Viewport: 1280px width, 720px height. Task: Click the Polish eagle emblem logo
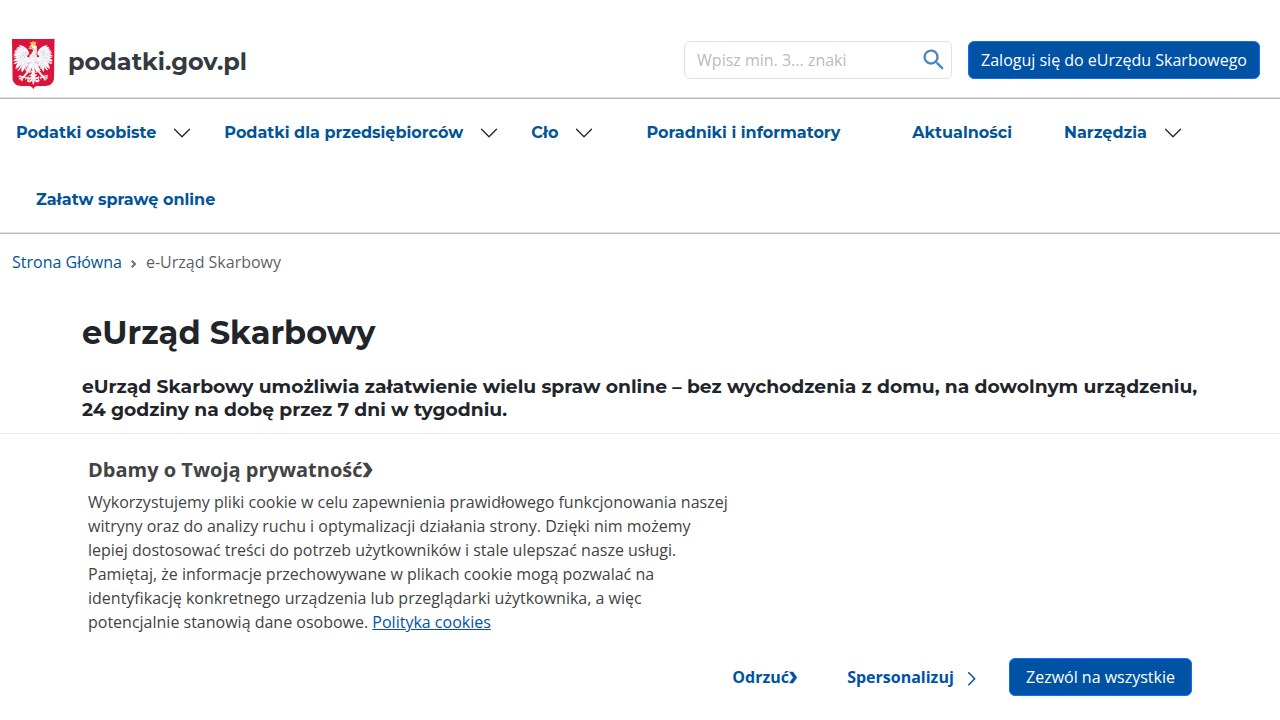33,63
